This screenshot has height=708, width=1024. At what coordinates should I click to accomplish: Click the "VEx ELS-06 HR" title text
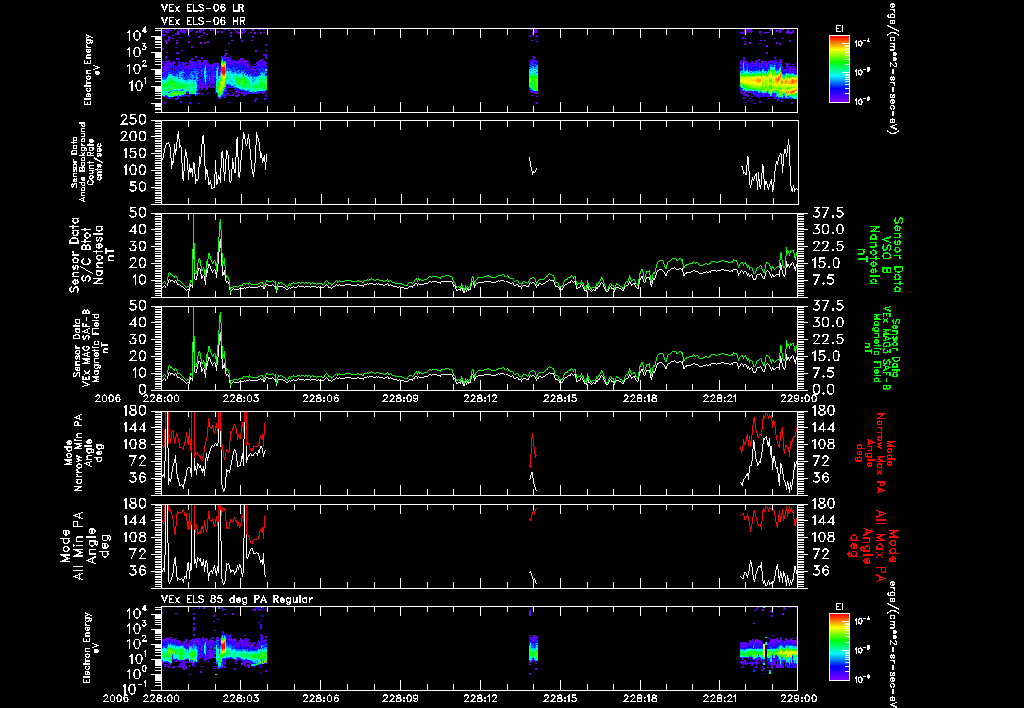[x=203, y=21]
